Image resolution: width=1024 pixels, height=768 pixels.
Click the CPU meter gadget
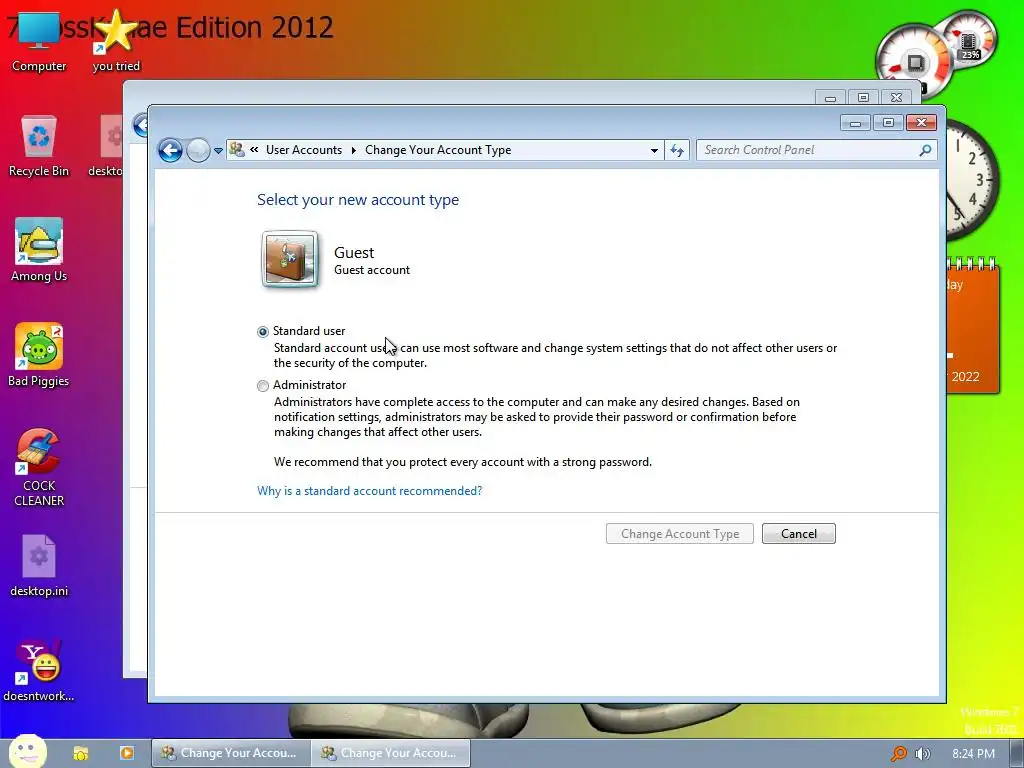916,62
